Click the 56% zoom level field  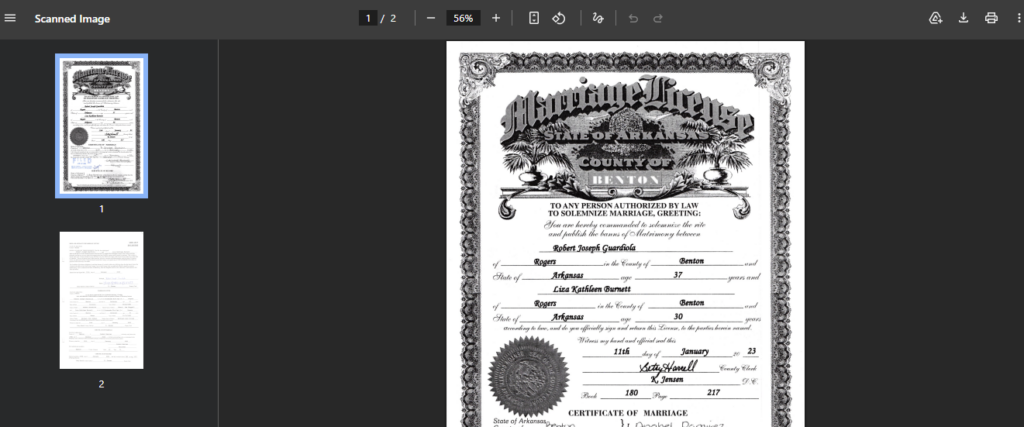point(462,18)
